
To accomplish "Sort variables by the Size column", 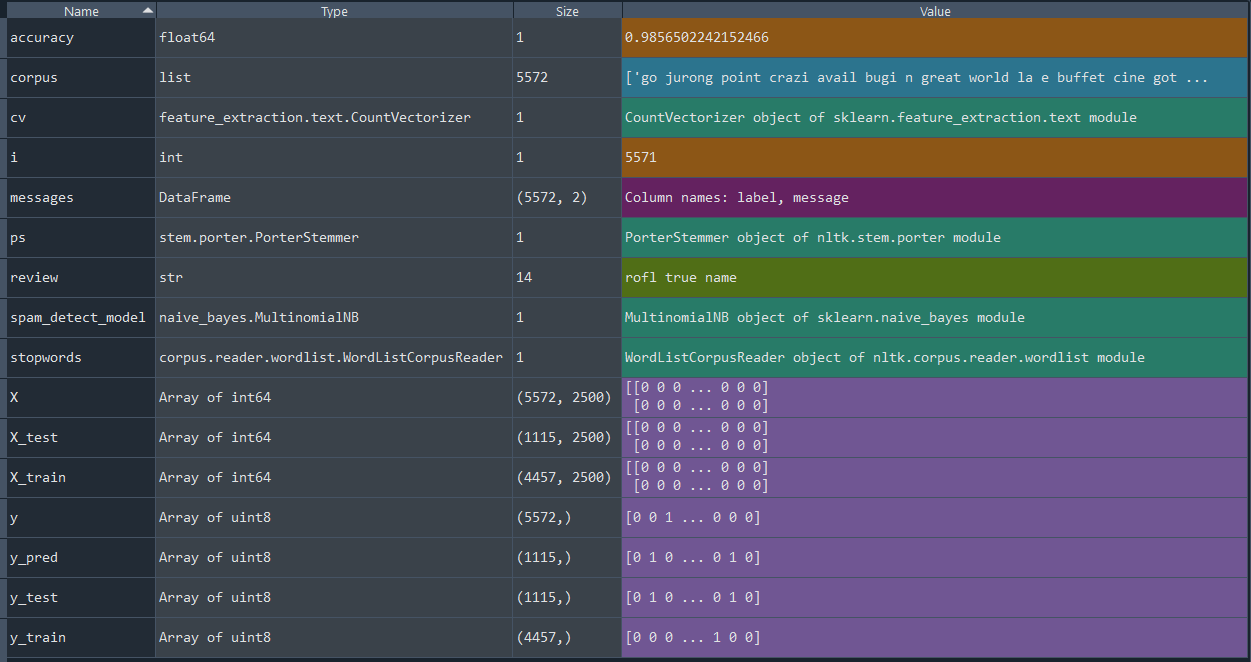I will [x=567, y=11].
